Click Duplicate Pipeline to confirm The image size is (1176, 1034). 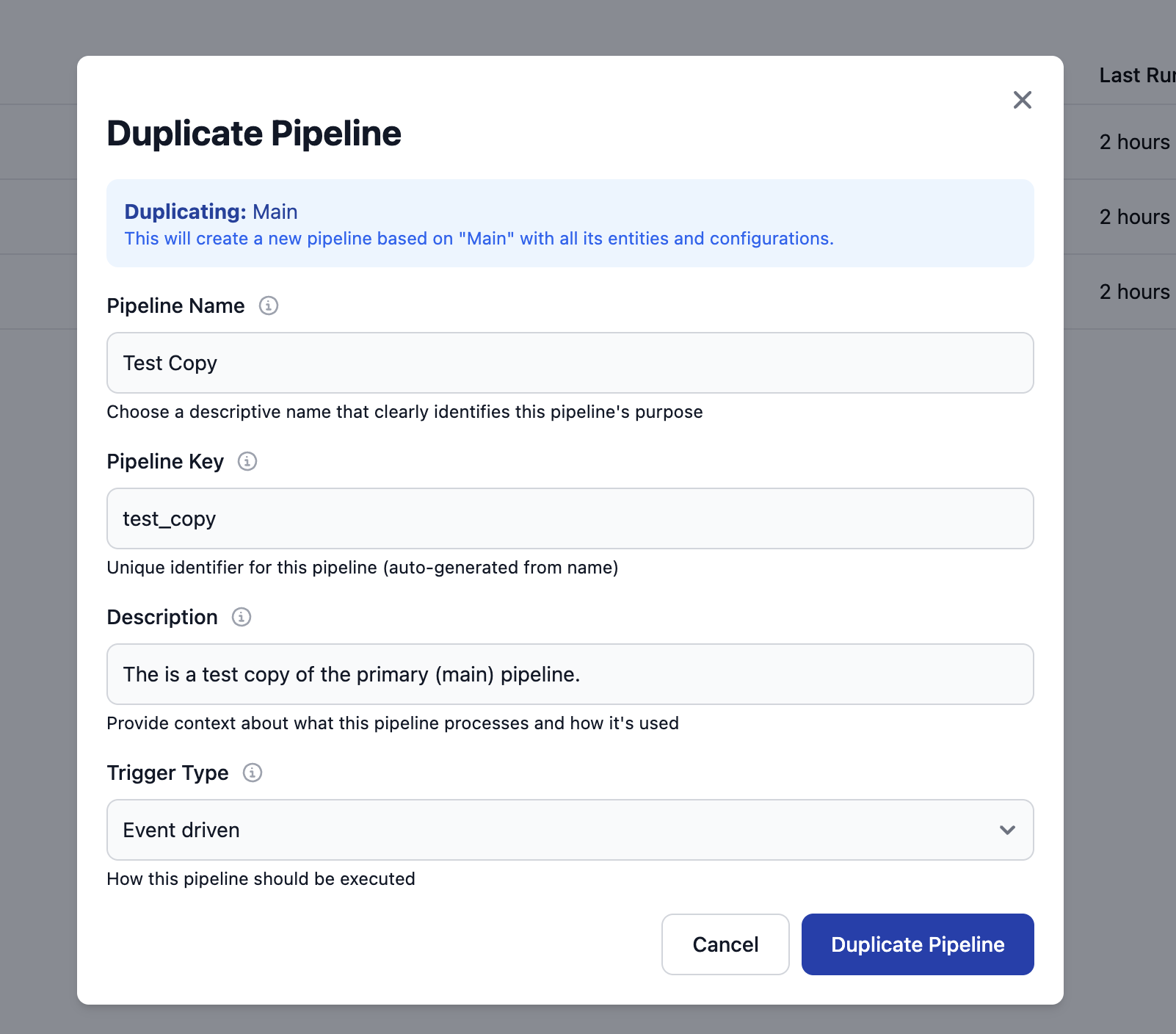pos(917,944)
